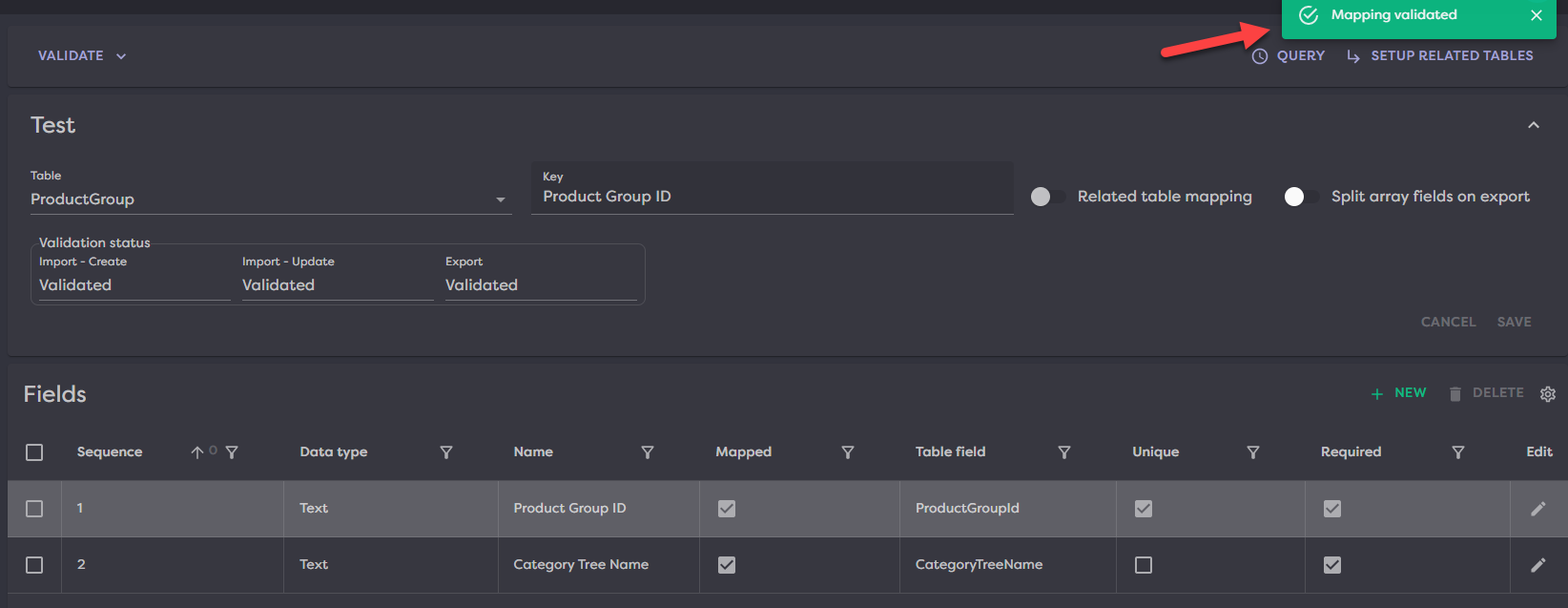1568x608 pixels.
Task: Select the row checkbox for sequence 2
Action: tap(34, 565)
